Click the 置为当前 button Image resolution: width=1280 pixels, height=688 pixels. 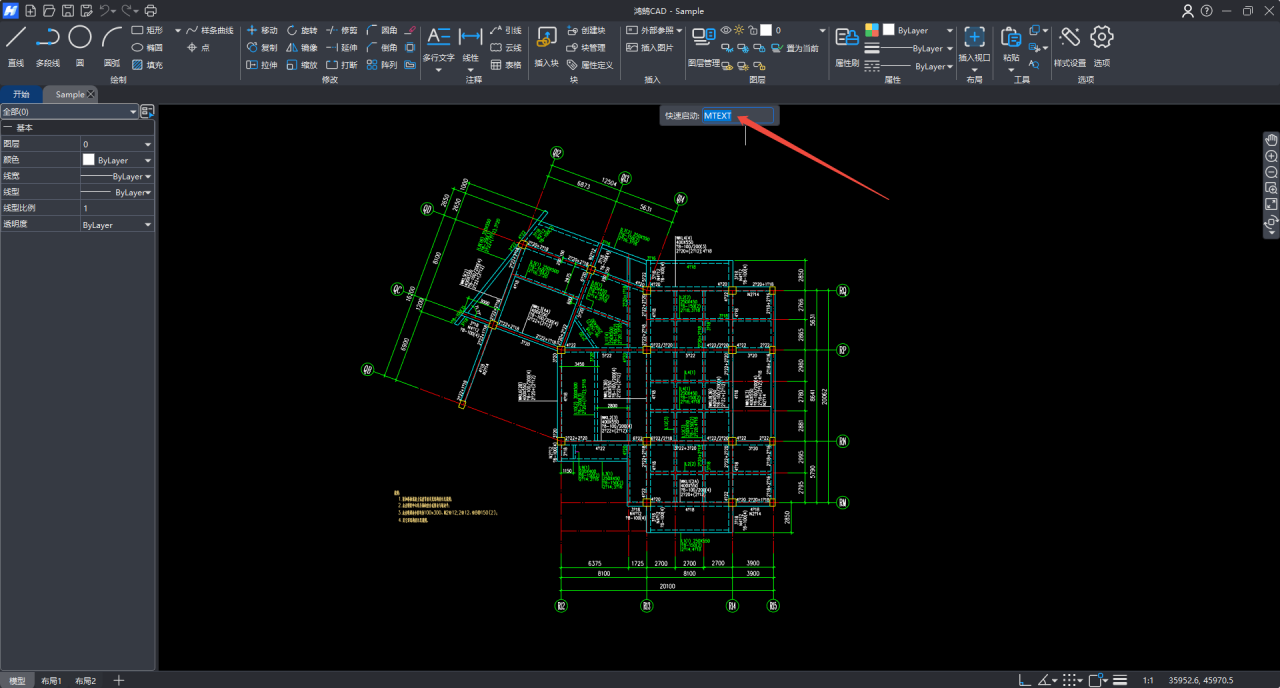[x=796, y=48]
